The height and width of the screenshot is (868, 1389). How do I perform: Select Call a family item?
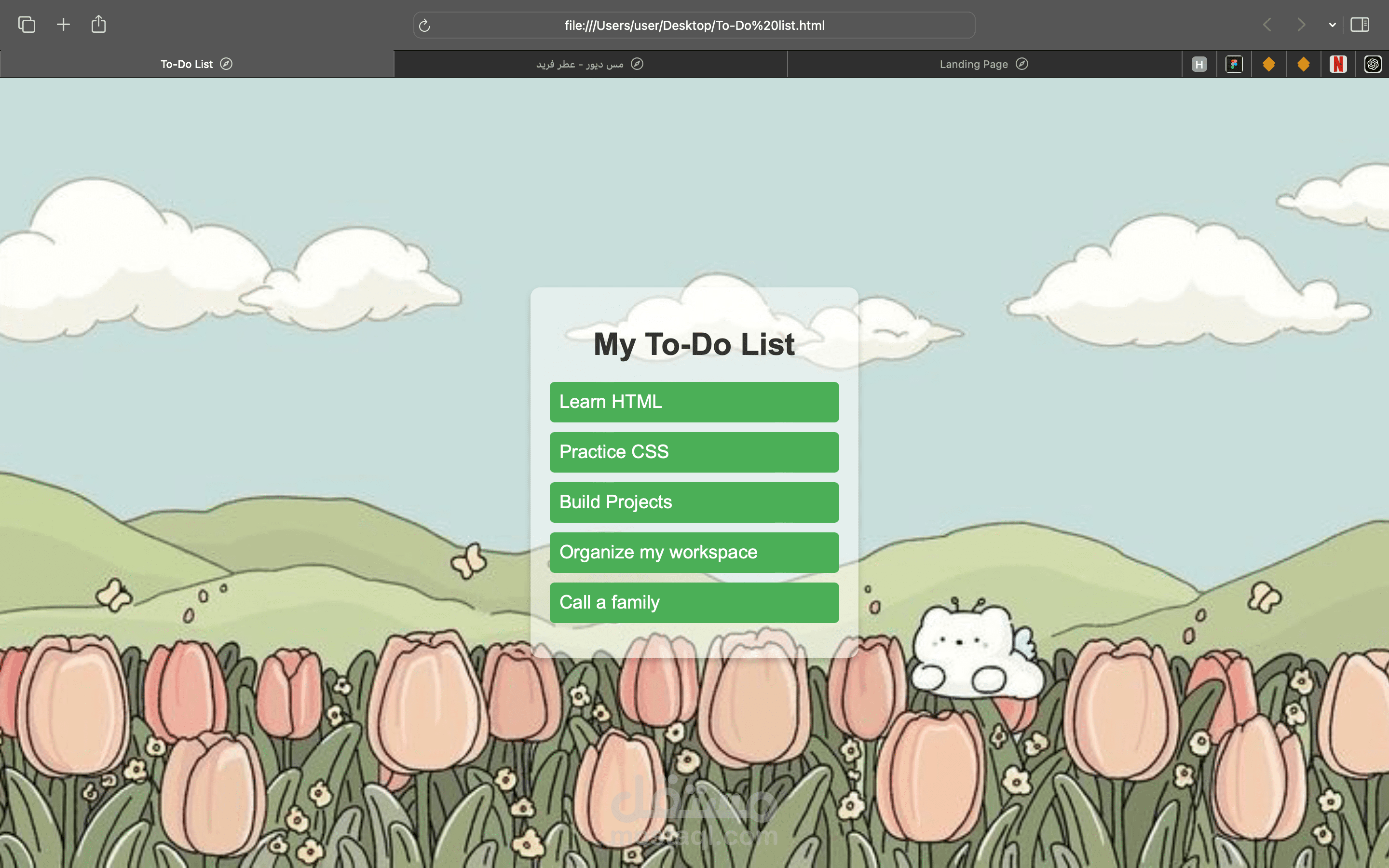coord(694,602)
